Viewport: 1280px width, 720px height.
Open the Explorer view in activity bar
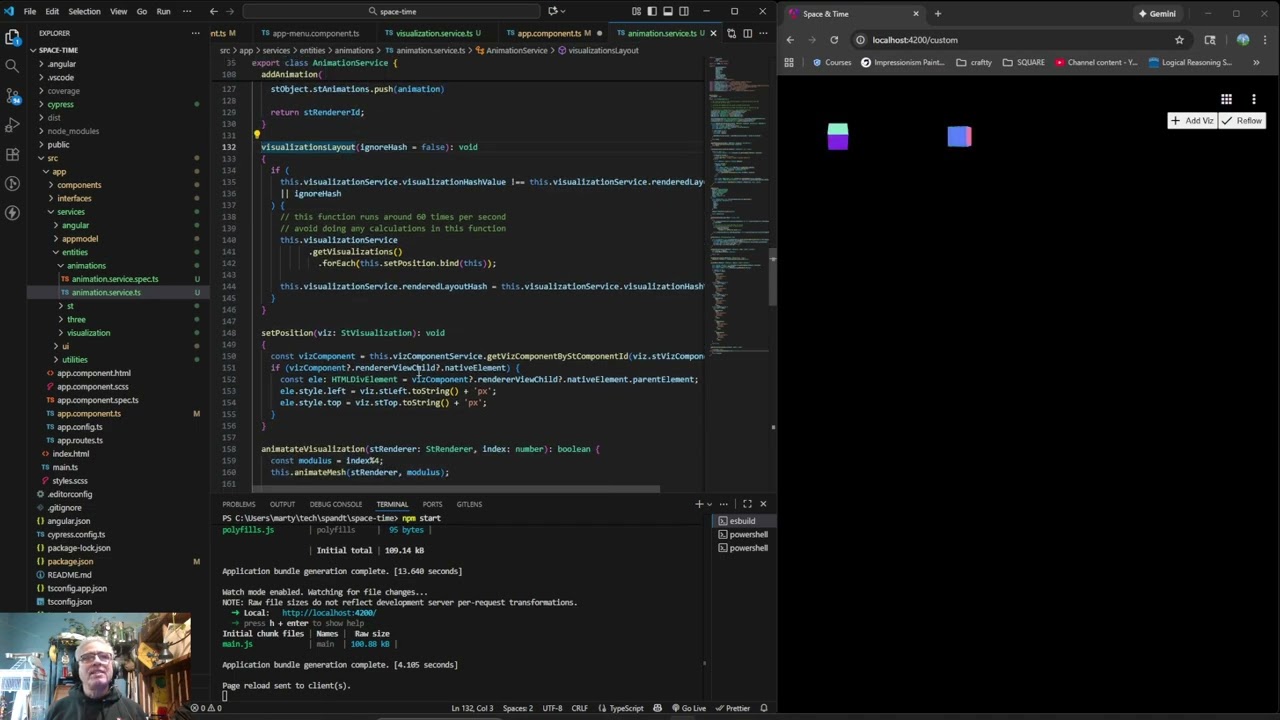tap(12, 37)
